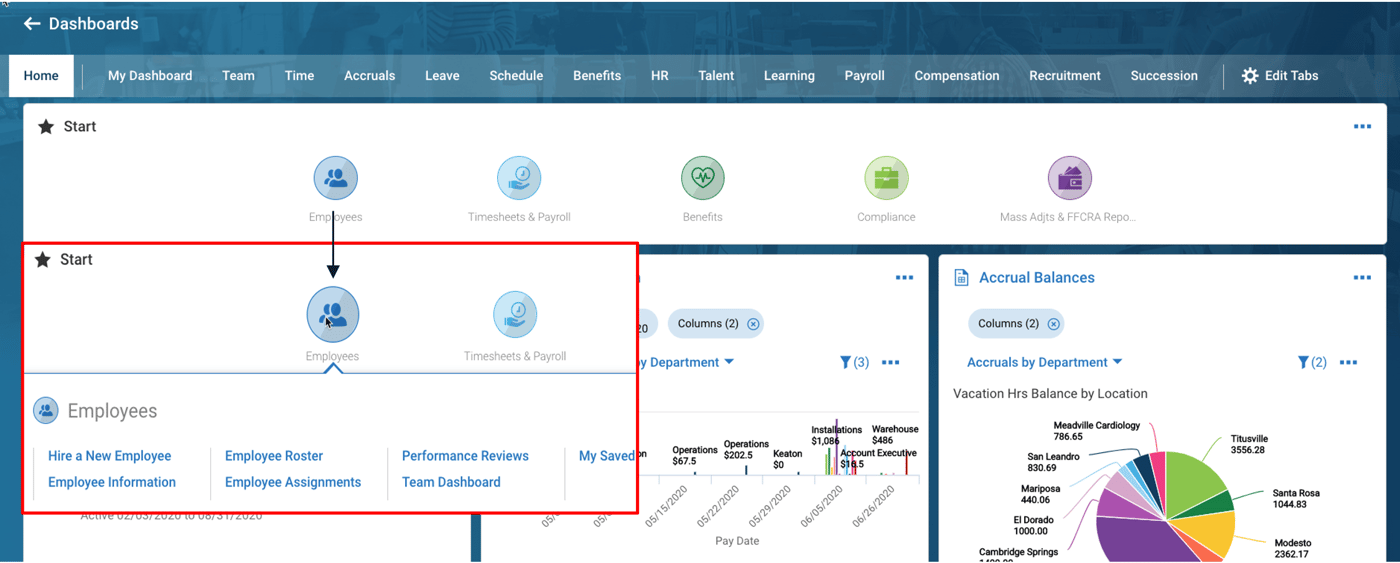
Task: Open the ellipsis at the middle panel's top corner
Action: coord(904,278)
